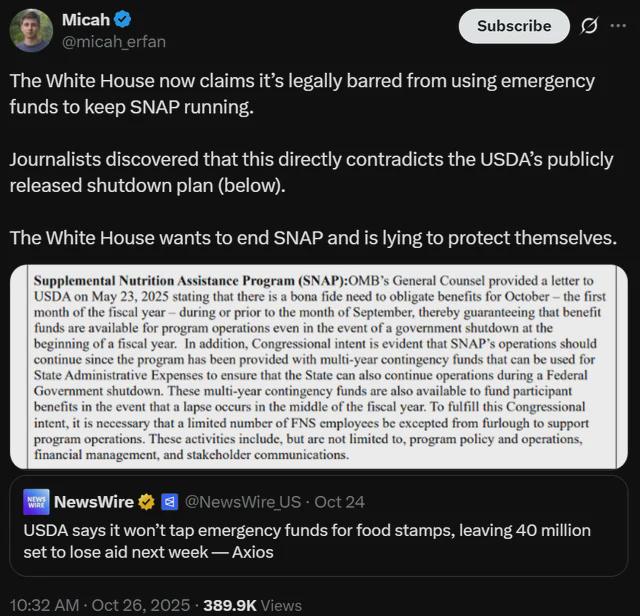Click the Micah display name

click(86, 20)
